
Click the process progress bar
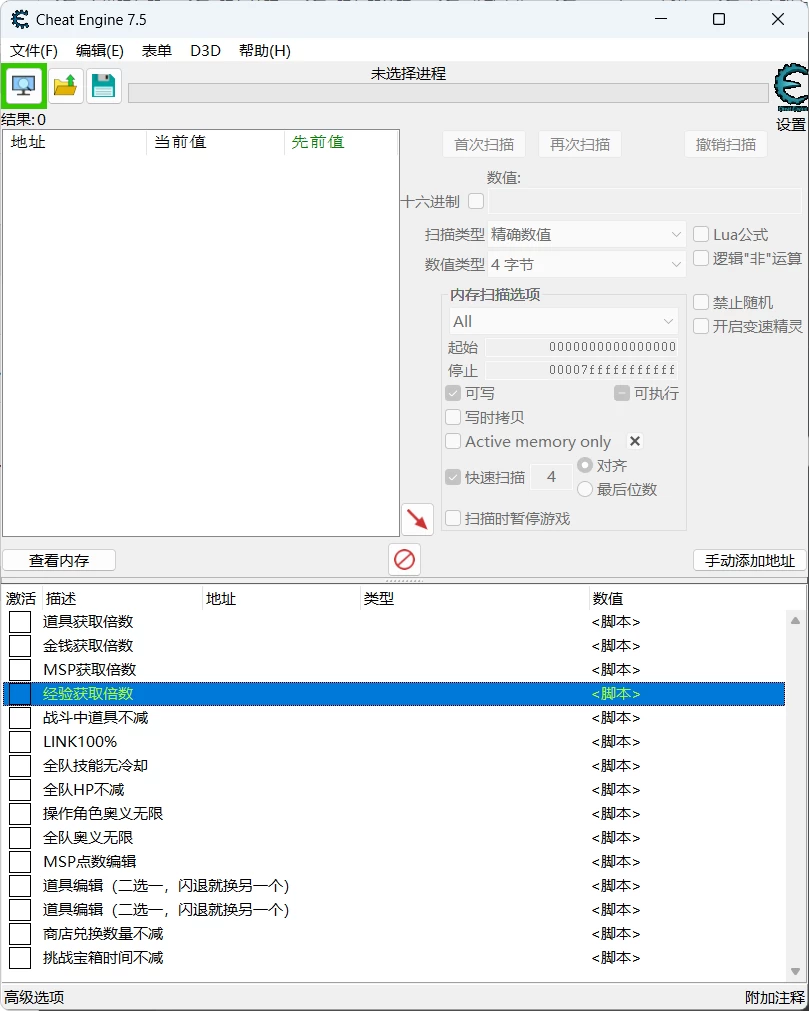[x=449, y=93]
